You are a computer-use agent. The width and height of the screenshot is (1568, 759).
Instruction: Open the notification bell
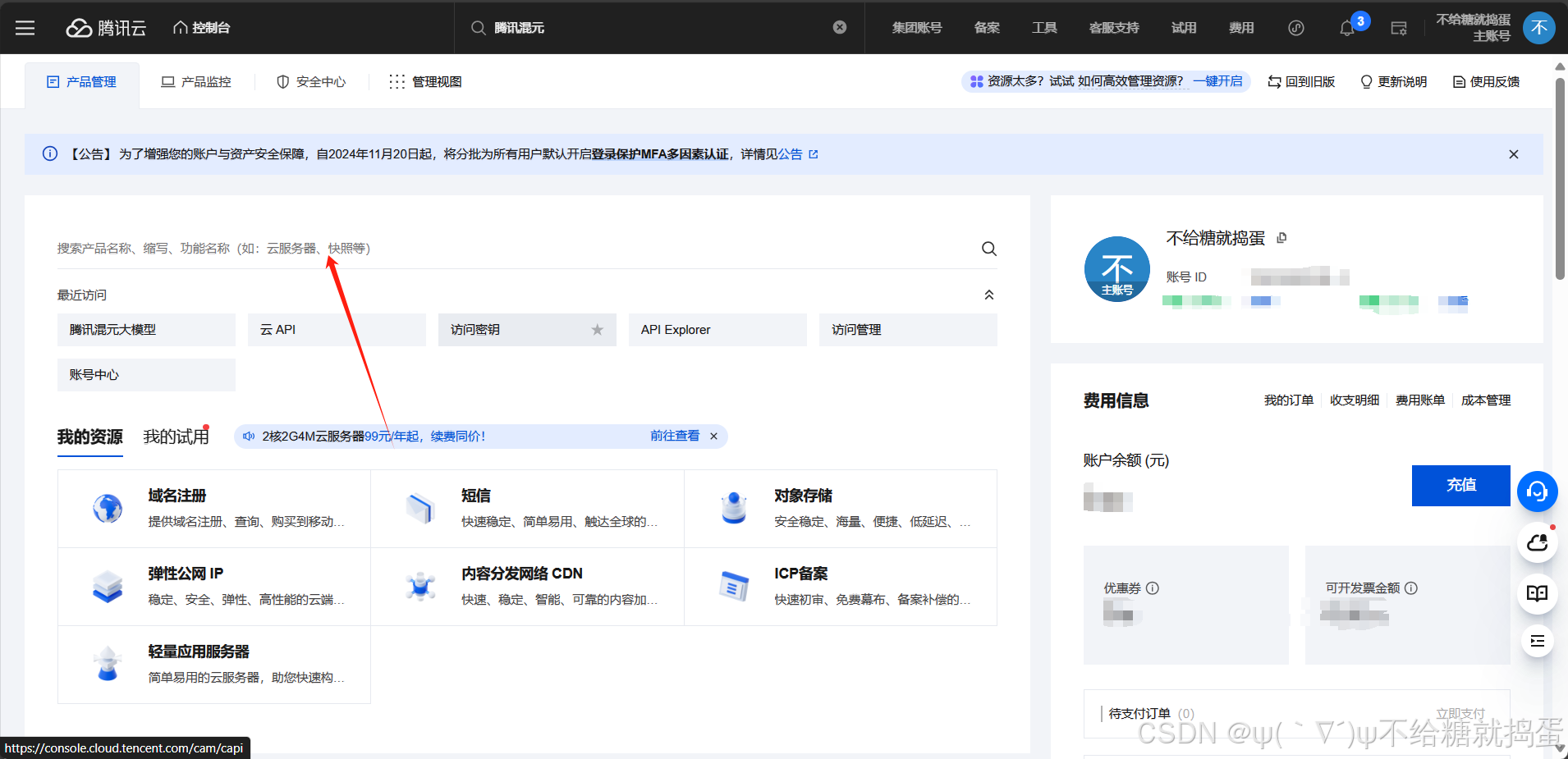1347,29
